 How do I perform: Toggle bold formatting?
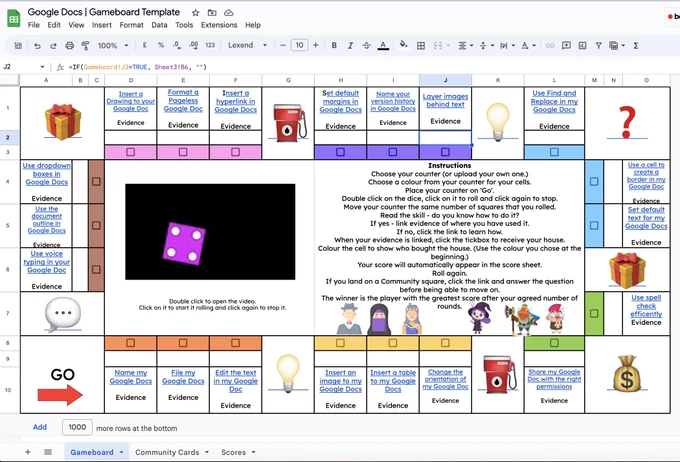tap(334, 45)
